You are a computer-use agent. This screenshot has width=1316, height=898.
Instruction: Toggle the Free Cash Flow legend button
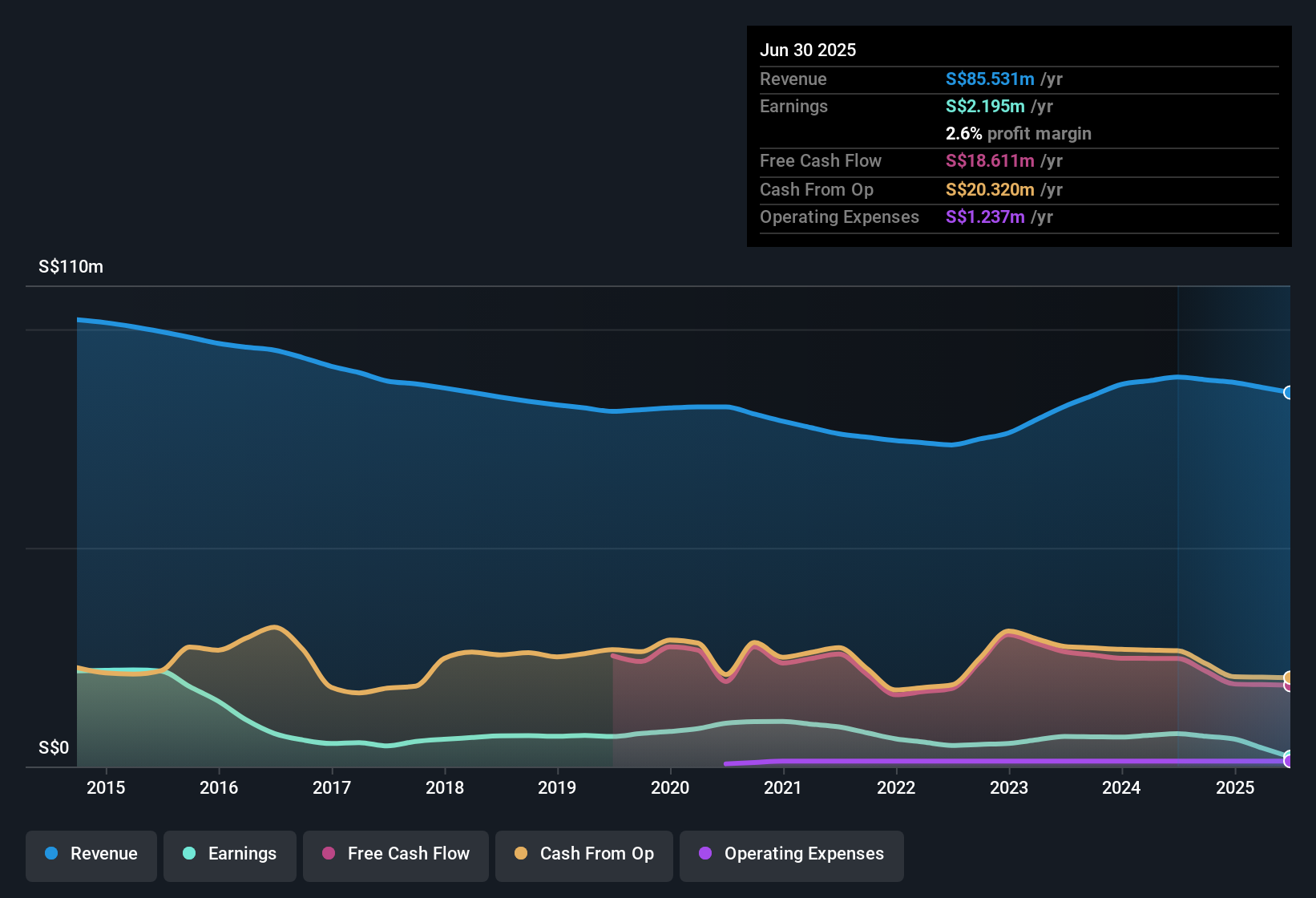coord(396,854)
